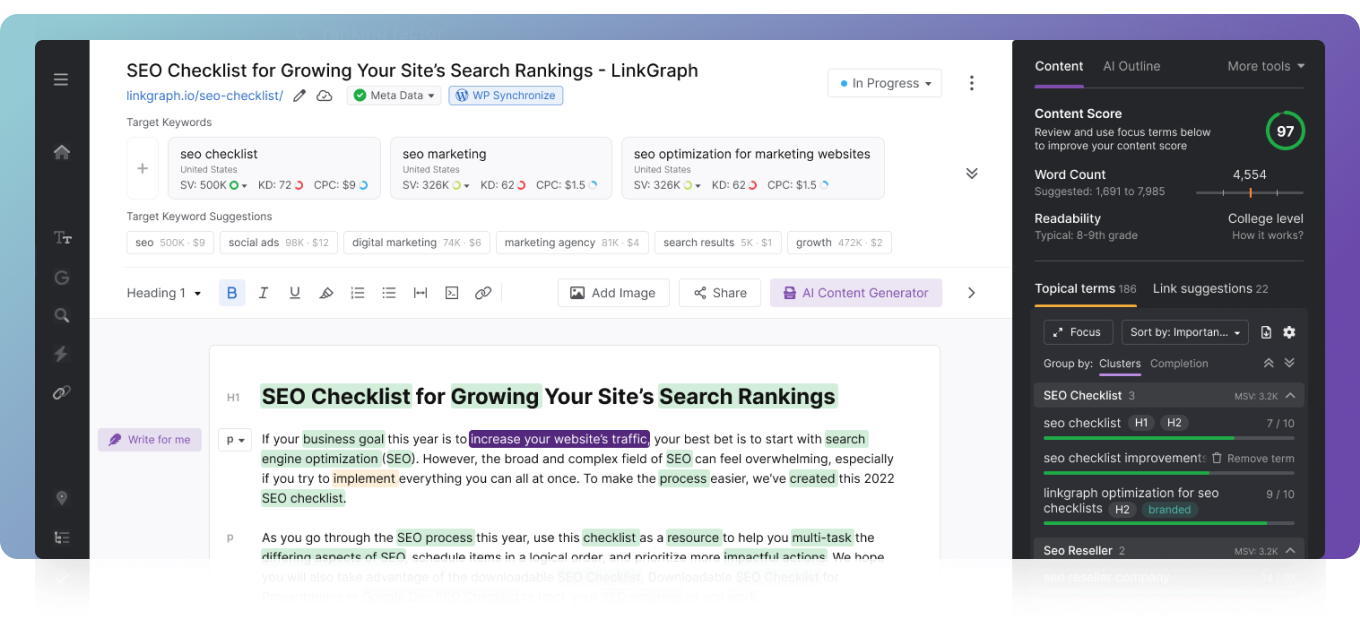The height and width of the screenshot is (627, 1360).
Task: Open the chain link sidebar tool
Action: [62, 393]
